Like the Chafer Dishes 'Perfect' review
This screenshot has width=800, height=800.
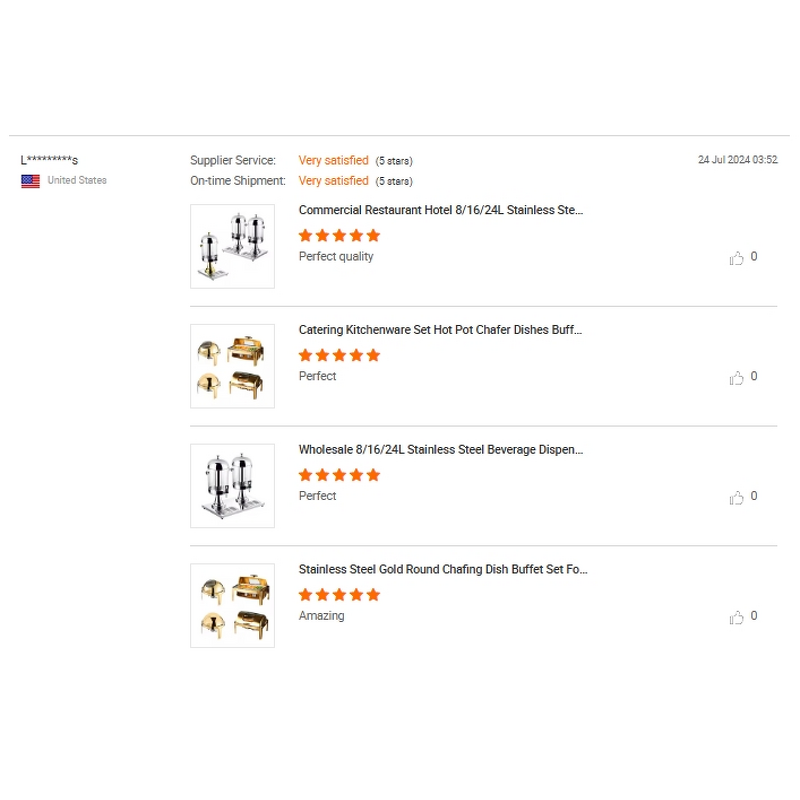pos(737,378)
